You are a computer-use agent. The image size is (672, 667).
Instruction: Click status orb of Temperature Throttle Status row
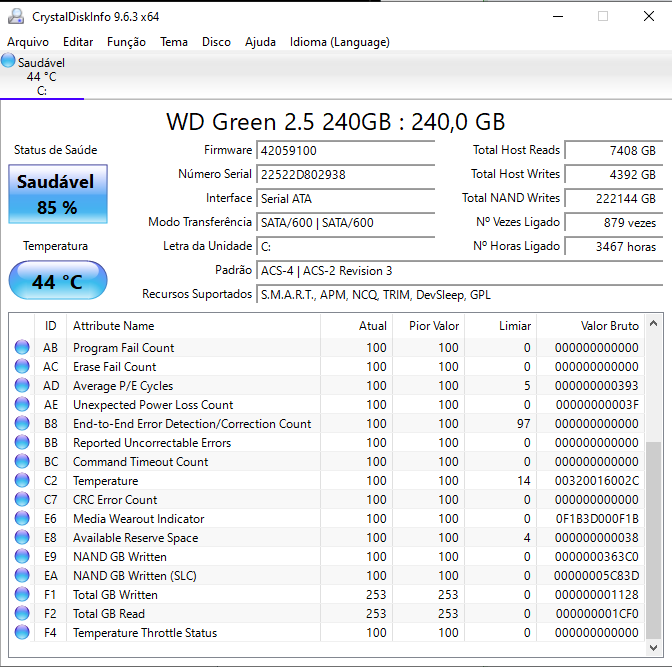22,632
